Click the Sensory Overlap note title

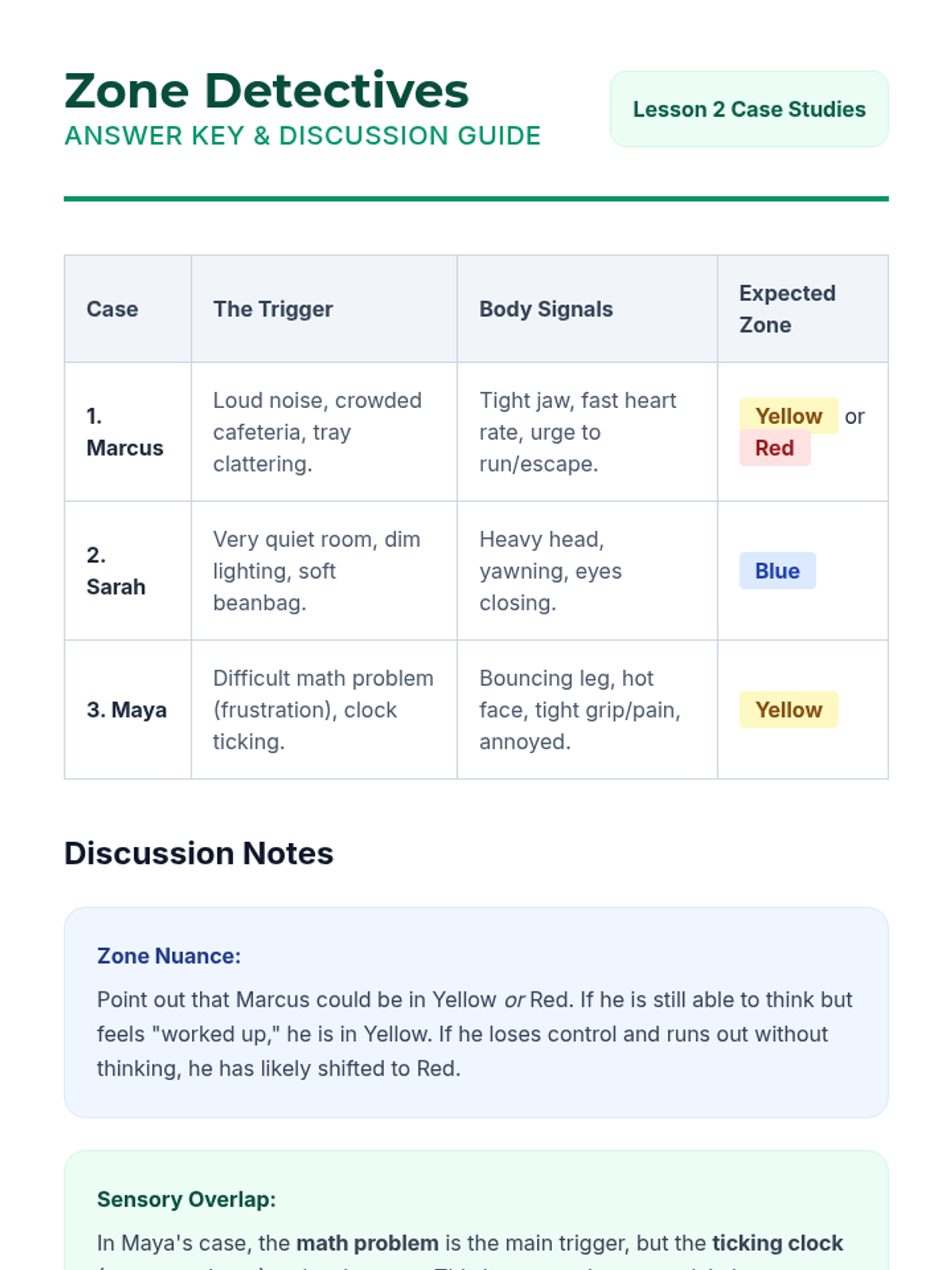[x=186, y=1199]
